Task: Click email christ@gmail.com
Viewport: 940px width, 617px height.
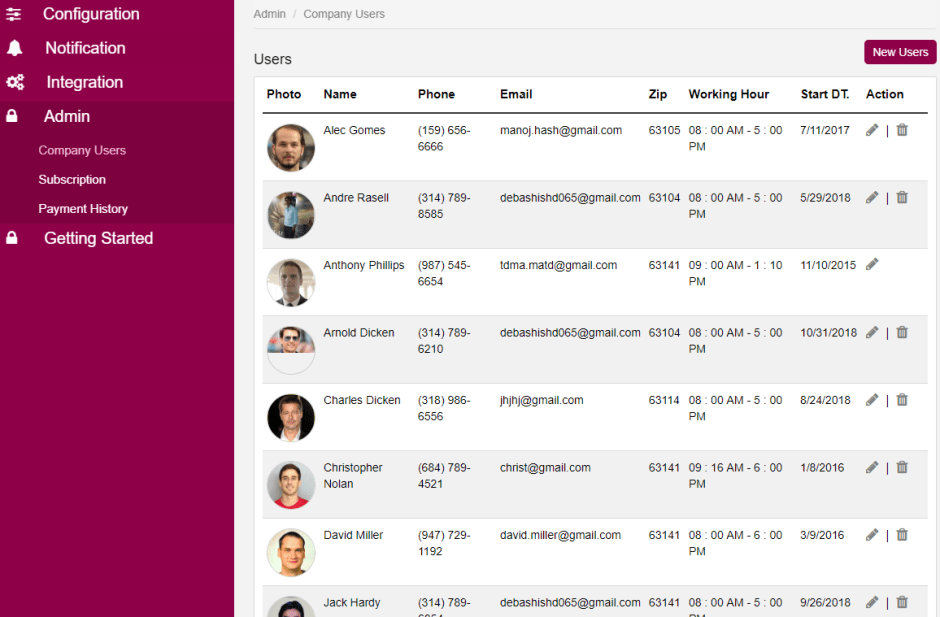Action: [546, 468]
